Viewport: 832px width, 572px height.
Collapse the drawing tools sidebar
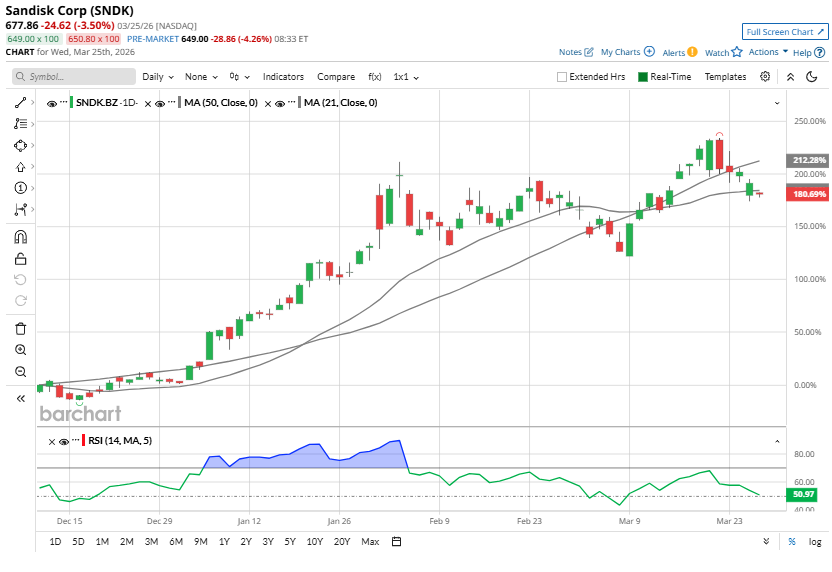pyautogui.click(x=20, y=398)
